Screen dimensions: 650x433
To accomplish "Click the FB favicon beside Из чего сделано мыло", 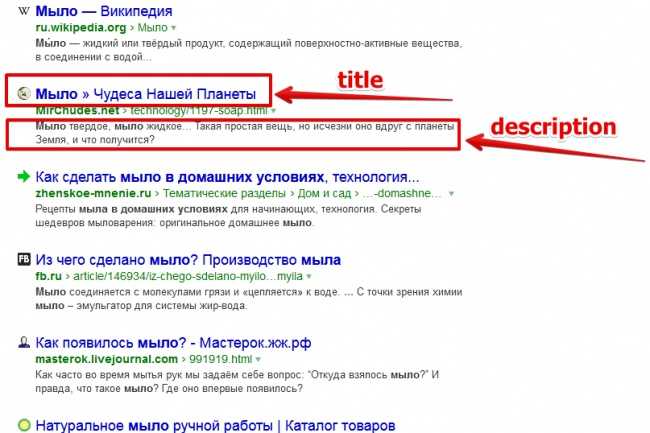I will coord(24,259).
